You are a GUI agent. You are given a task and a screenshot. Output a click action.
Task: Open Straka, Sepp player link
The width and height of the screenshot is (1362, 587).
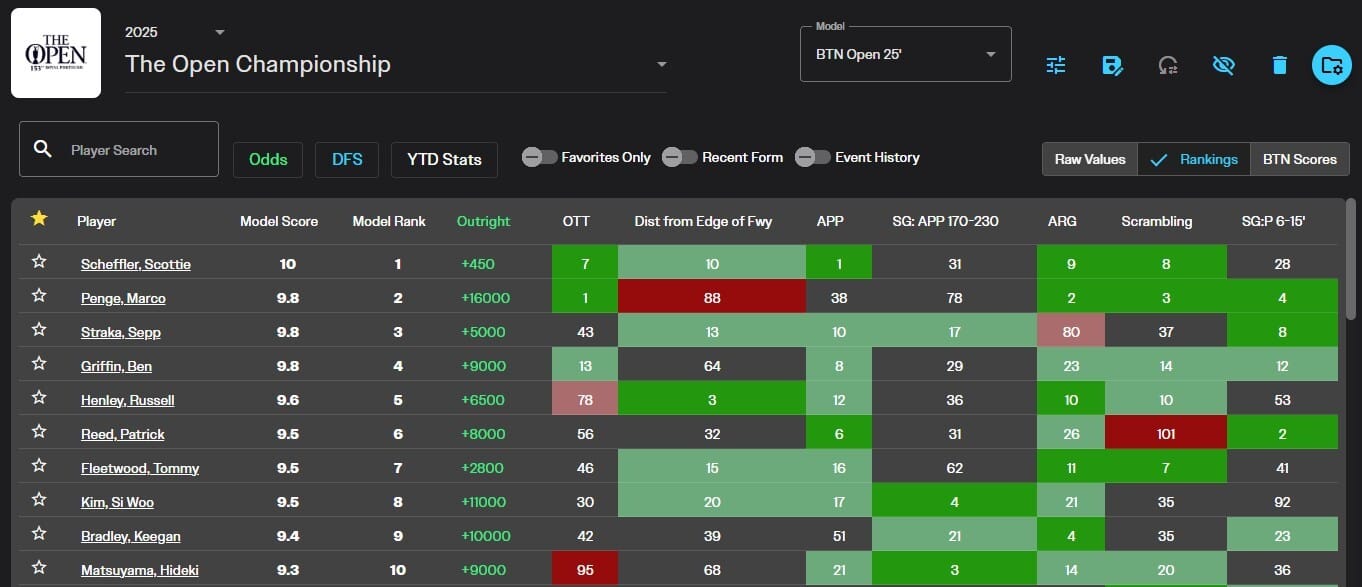(121, 332)
